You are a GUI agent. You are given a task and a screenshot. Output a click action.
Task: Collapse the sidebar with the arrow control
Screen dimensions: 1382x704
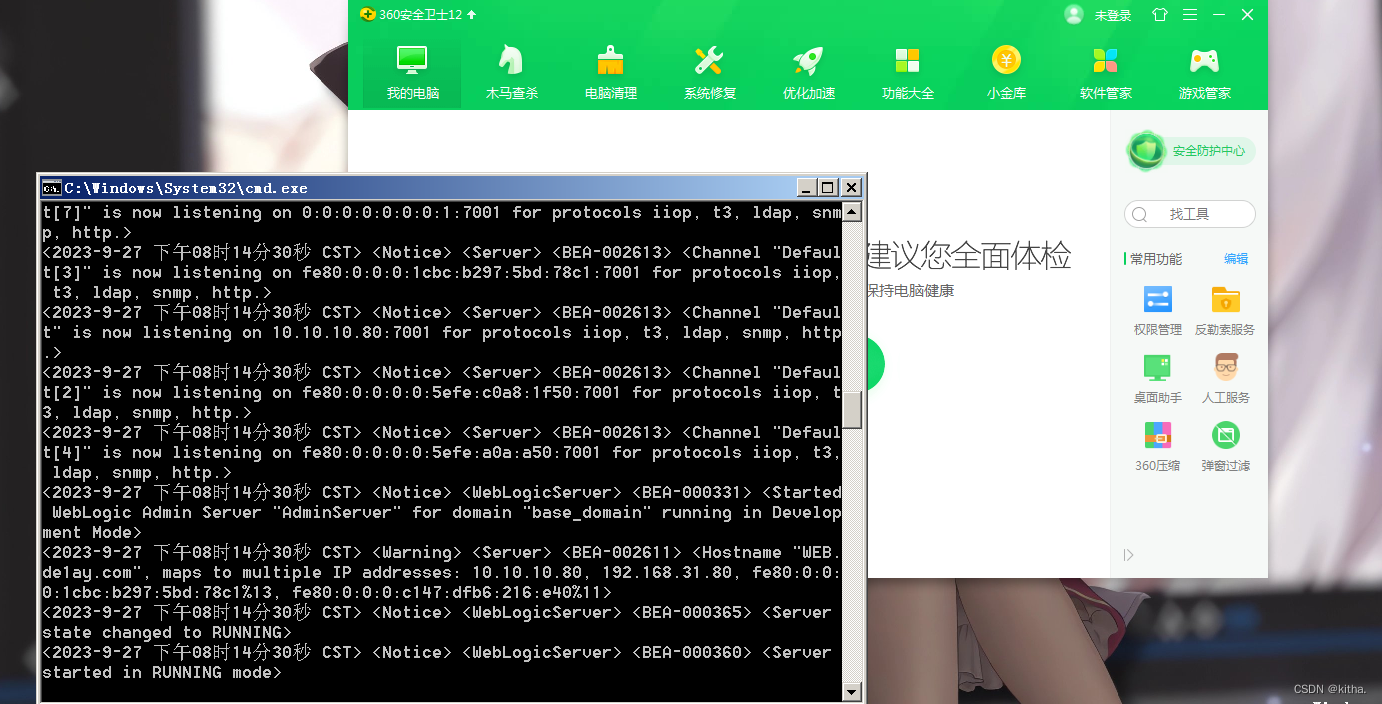[x=1128, y=554]
